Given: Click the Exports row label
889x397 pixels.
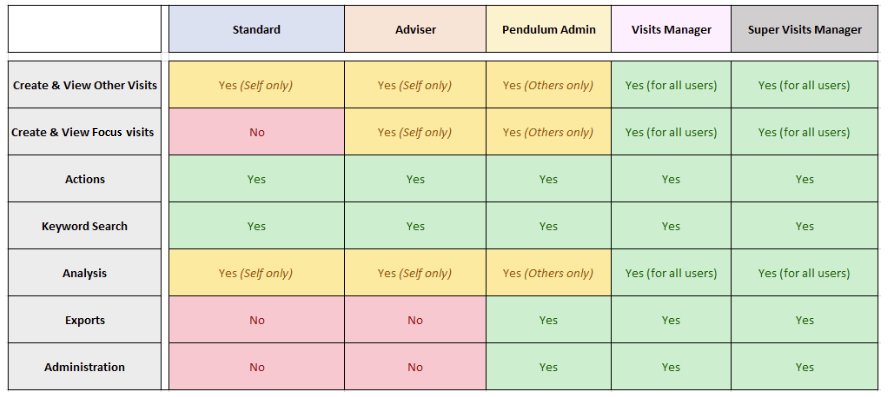Looking at the screenshot, I should (x=84, y=319).
